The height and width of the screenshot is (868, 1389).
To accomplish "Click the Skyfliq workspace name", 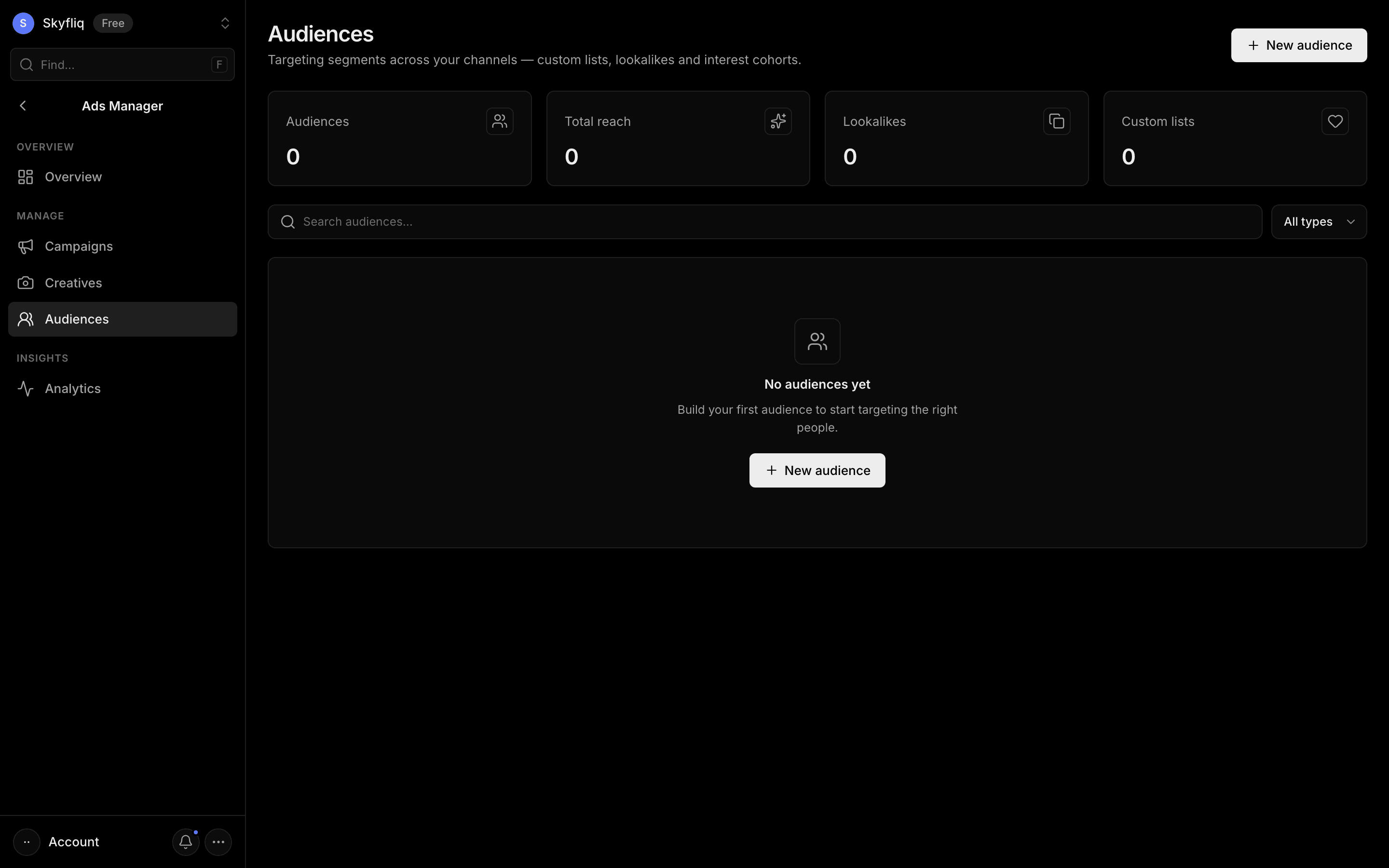I will point(63,23).
